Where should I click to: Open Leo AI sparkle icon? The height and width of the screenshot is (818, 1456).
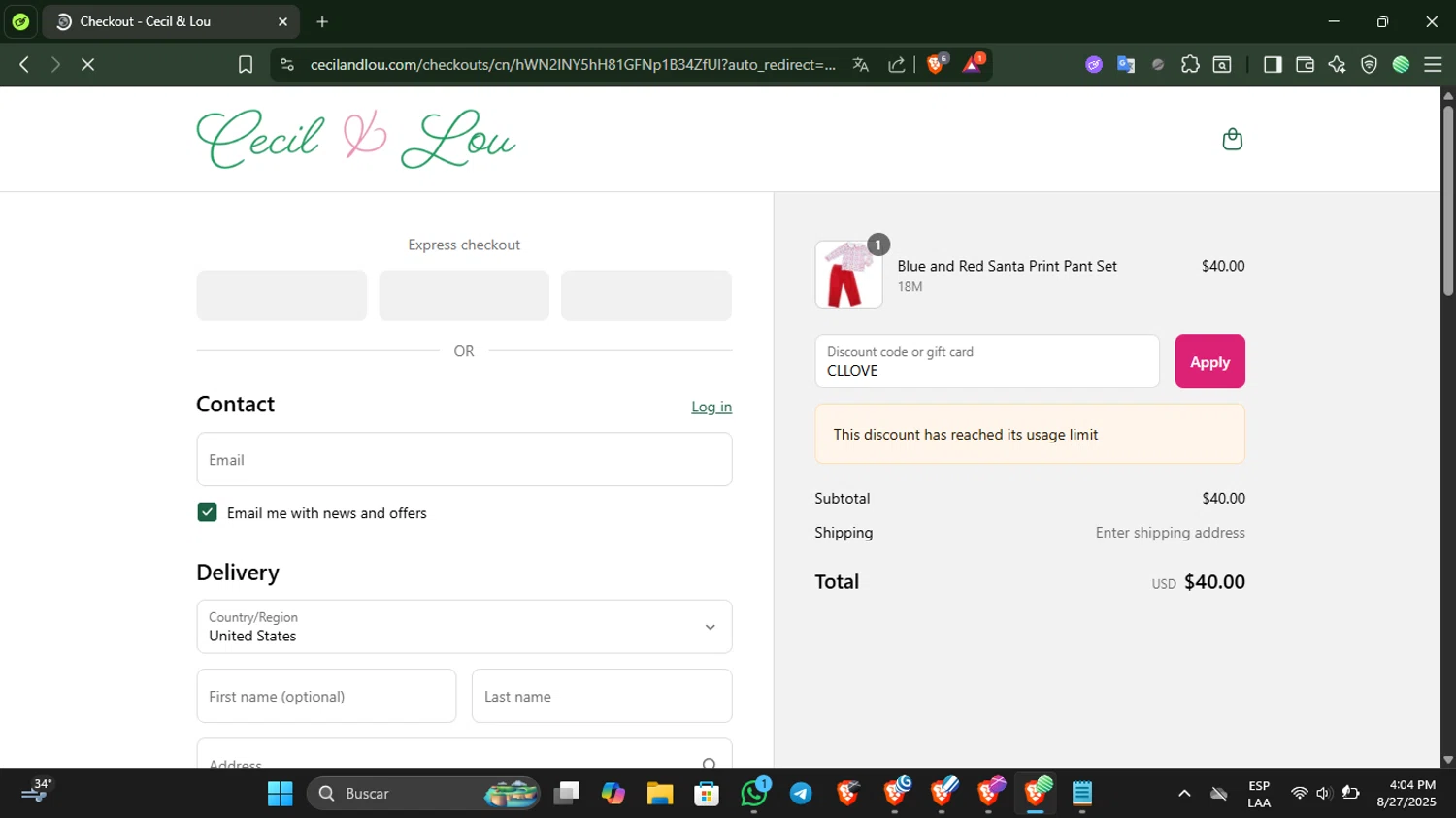pyautogui.click(x=1337, y=65)
